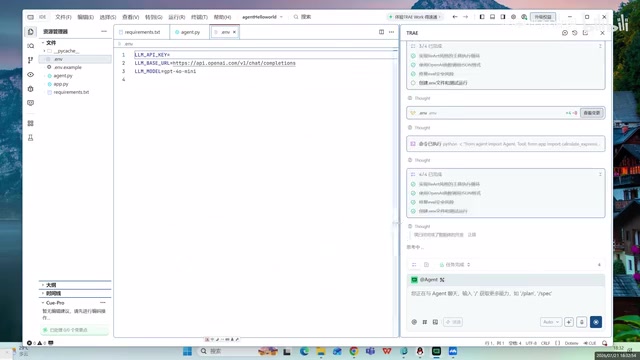Open the source control sidebar icon
This screenshot has width=640, height=360.
[x=31, y=60]
